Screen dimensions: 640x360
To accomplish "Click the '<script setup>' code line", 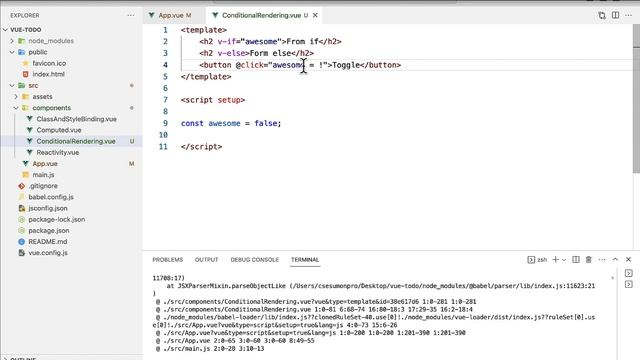I will pyautogui.click(x=213, y=100).
